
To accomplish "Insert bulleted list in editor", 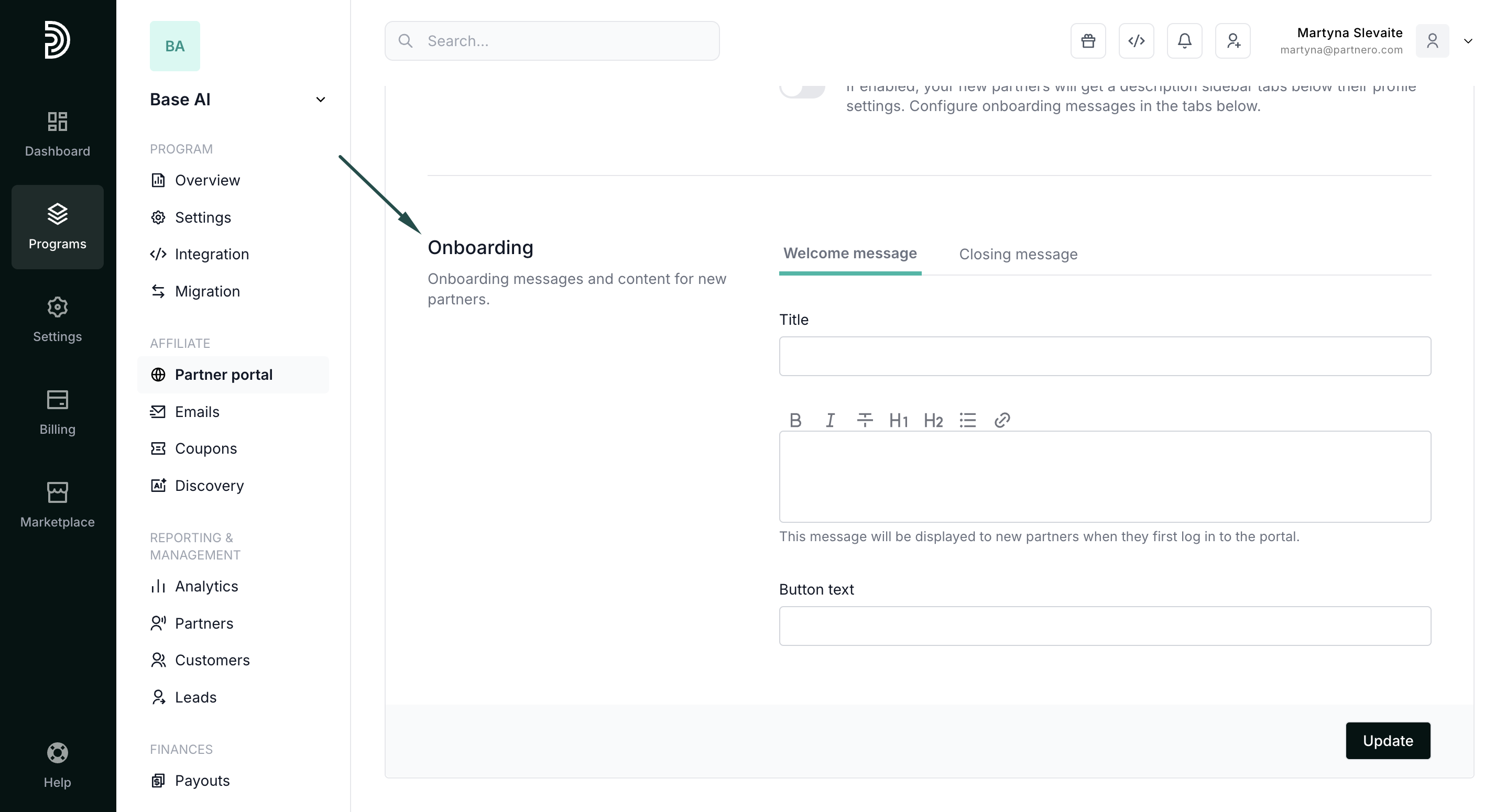I will 967,420.
